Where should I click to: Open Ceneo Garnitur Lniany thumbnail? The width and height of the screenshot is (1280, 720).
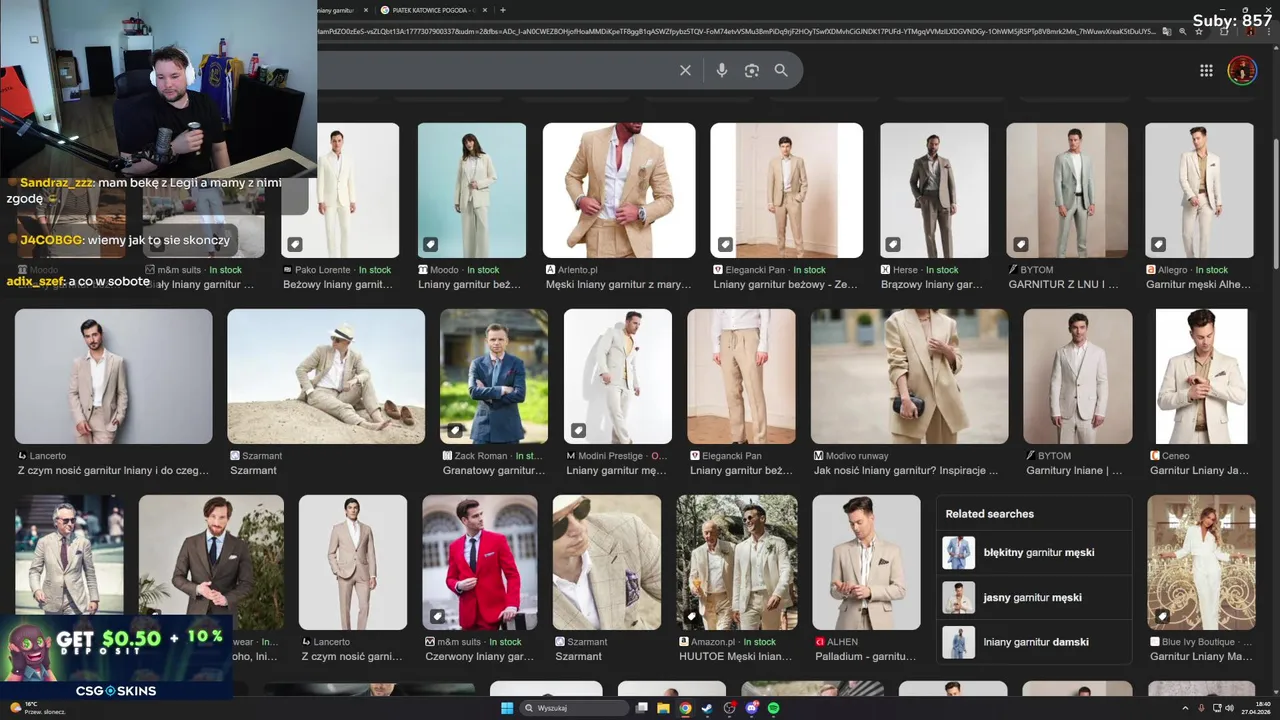pyautogui.click(x=1202, y=376)
